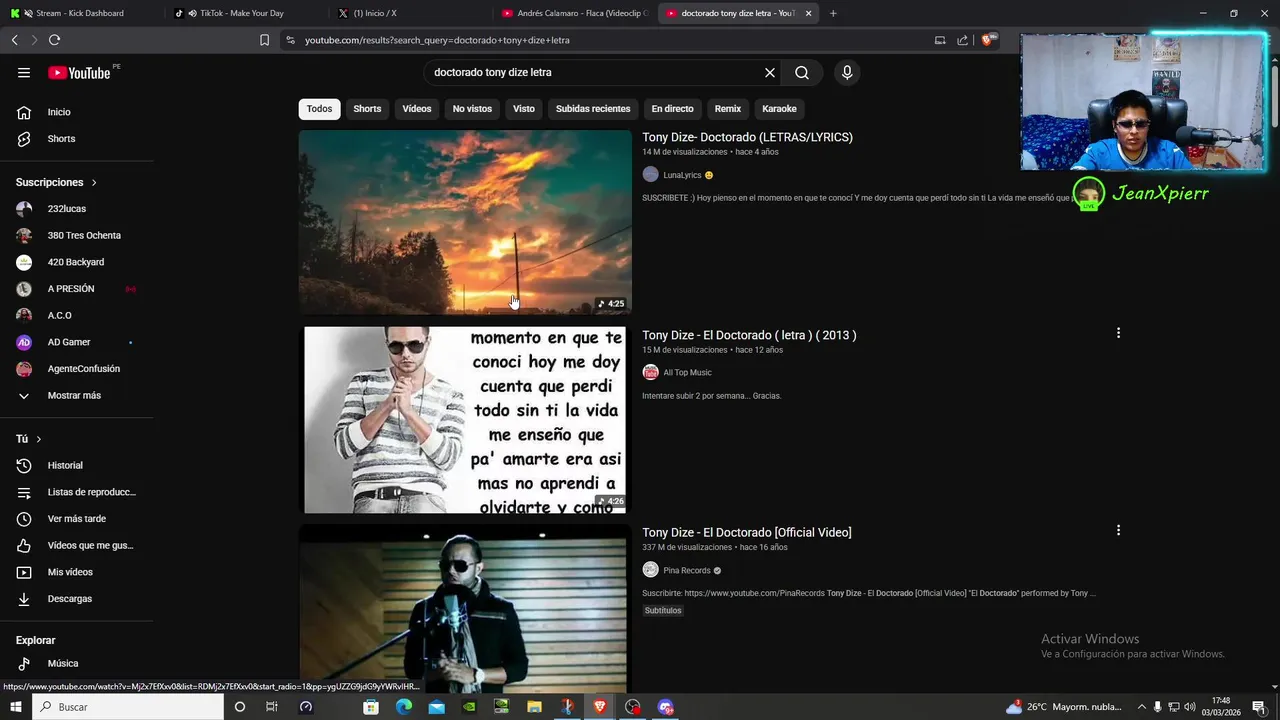Click the lyrics thumbnail of El Doctorado letra
1280x720 pixels.
[x=465, y=419]
